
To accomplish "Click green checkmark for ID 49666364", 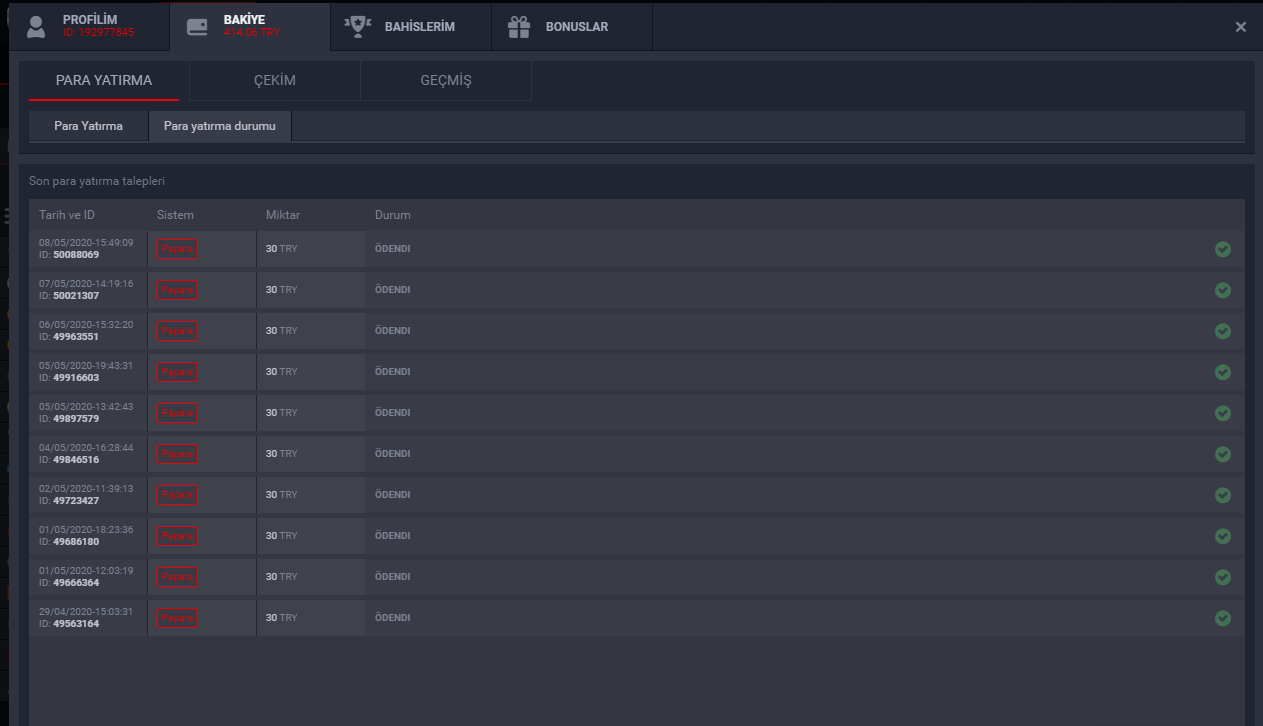I will tap(1222, 577).
